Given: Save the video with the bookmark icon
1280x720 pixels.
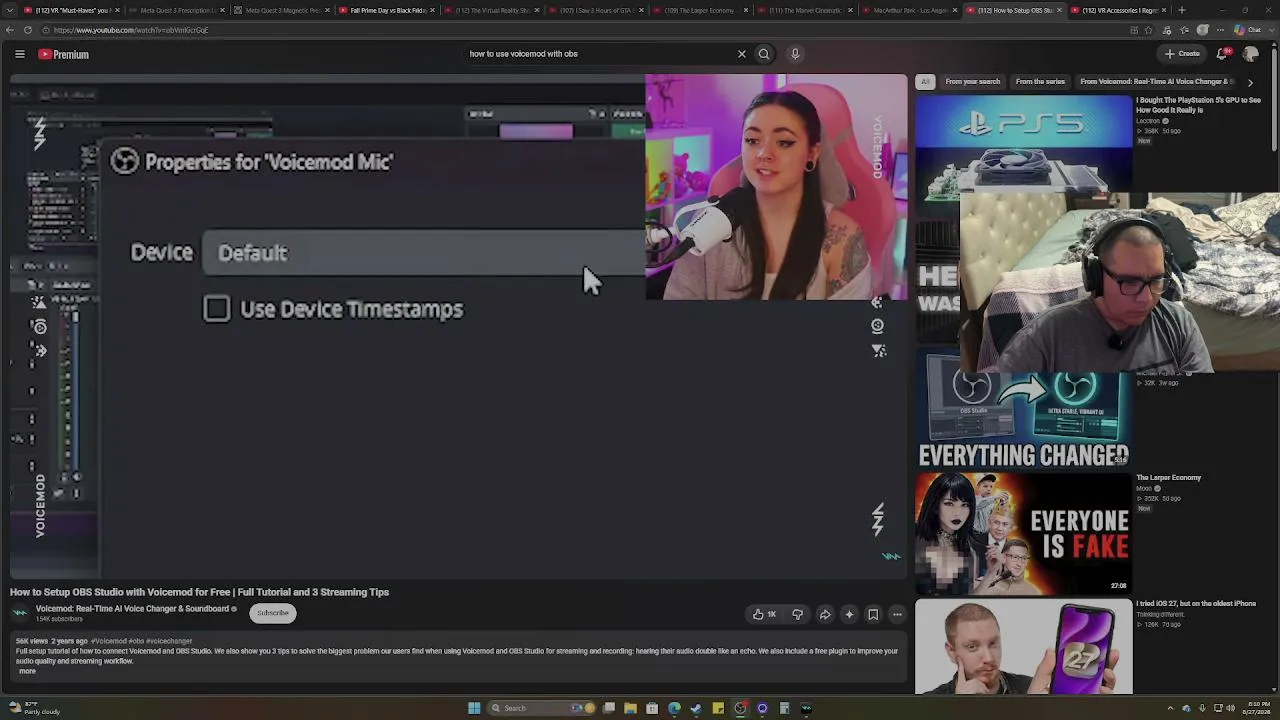Looking at the screenshot, I should (873, 614).
